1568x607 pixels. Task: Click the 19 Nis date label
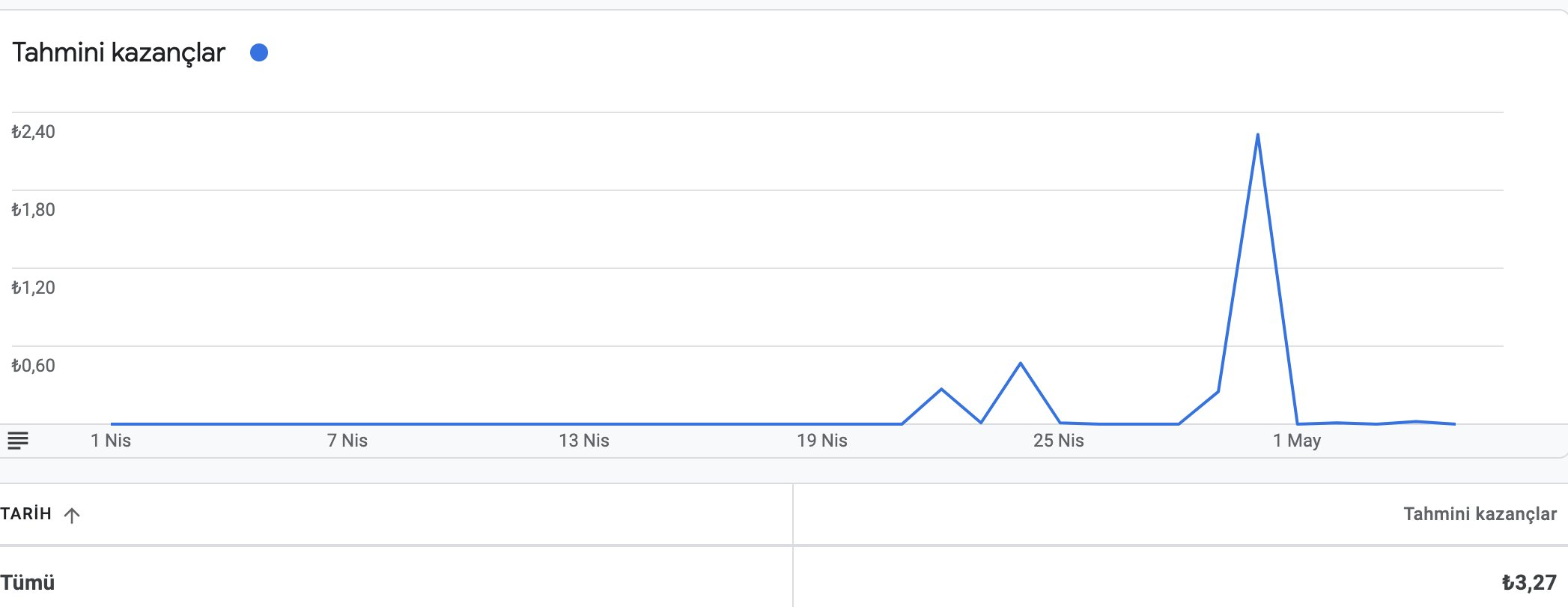click(822, 441)
